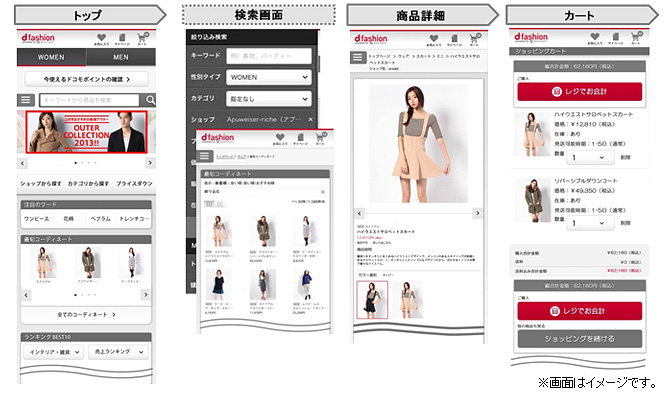Screen dimensions: 672x393
Task: Select the カテゴリから探す tab
Action: (x=88, y=183)
